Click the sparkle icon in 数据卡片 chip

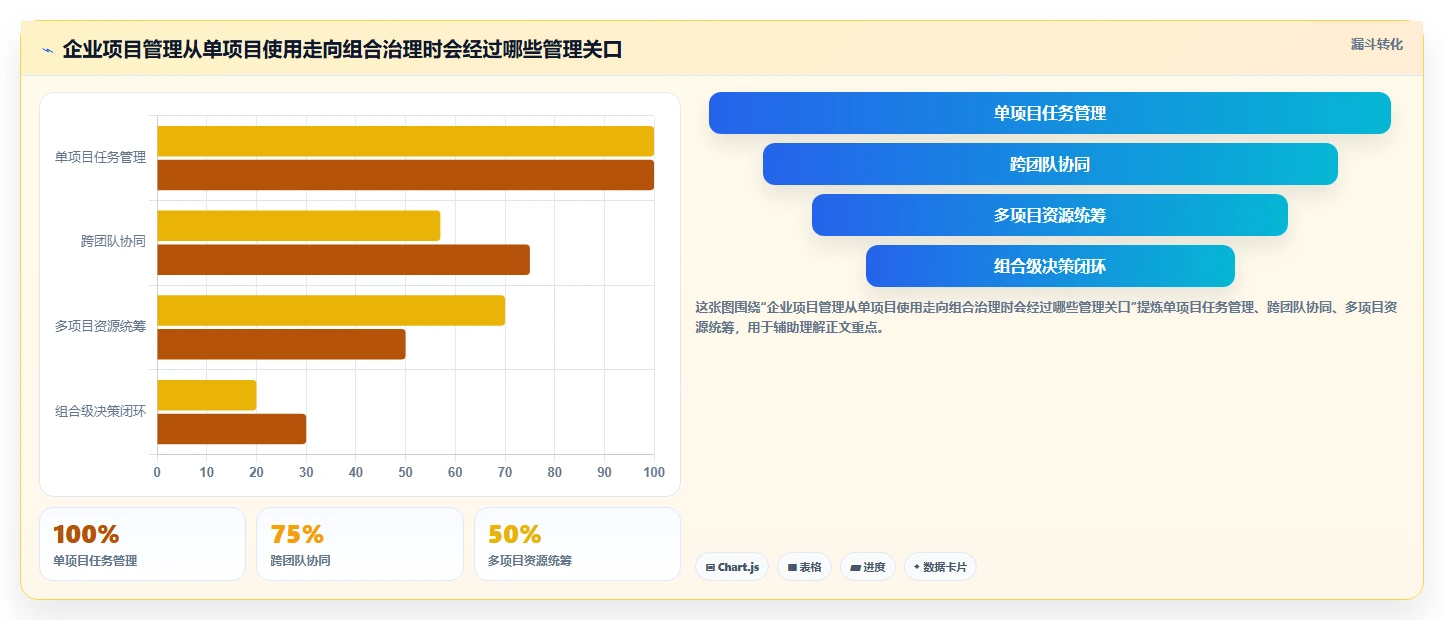pyautogui.click(x=917, y=567)
